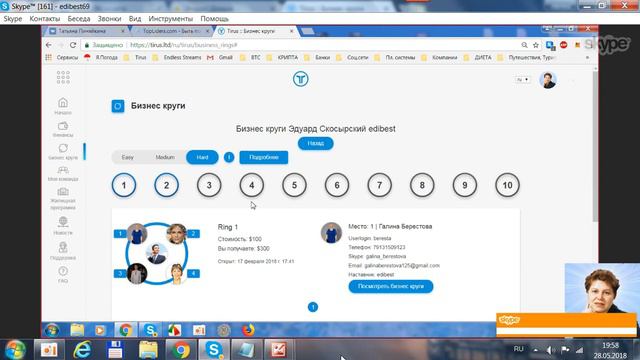Screen dimensions: 640x360
Task: Switch to first browser tab Татьяна
Action: tap(87, 31)
